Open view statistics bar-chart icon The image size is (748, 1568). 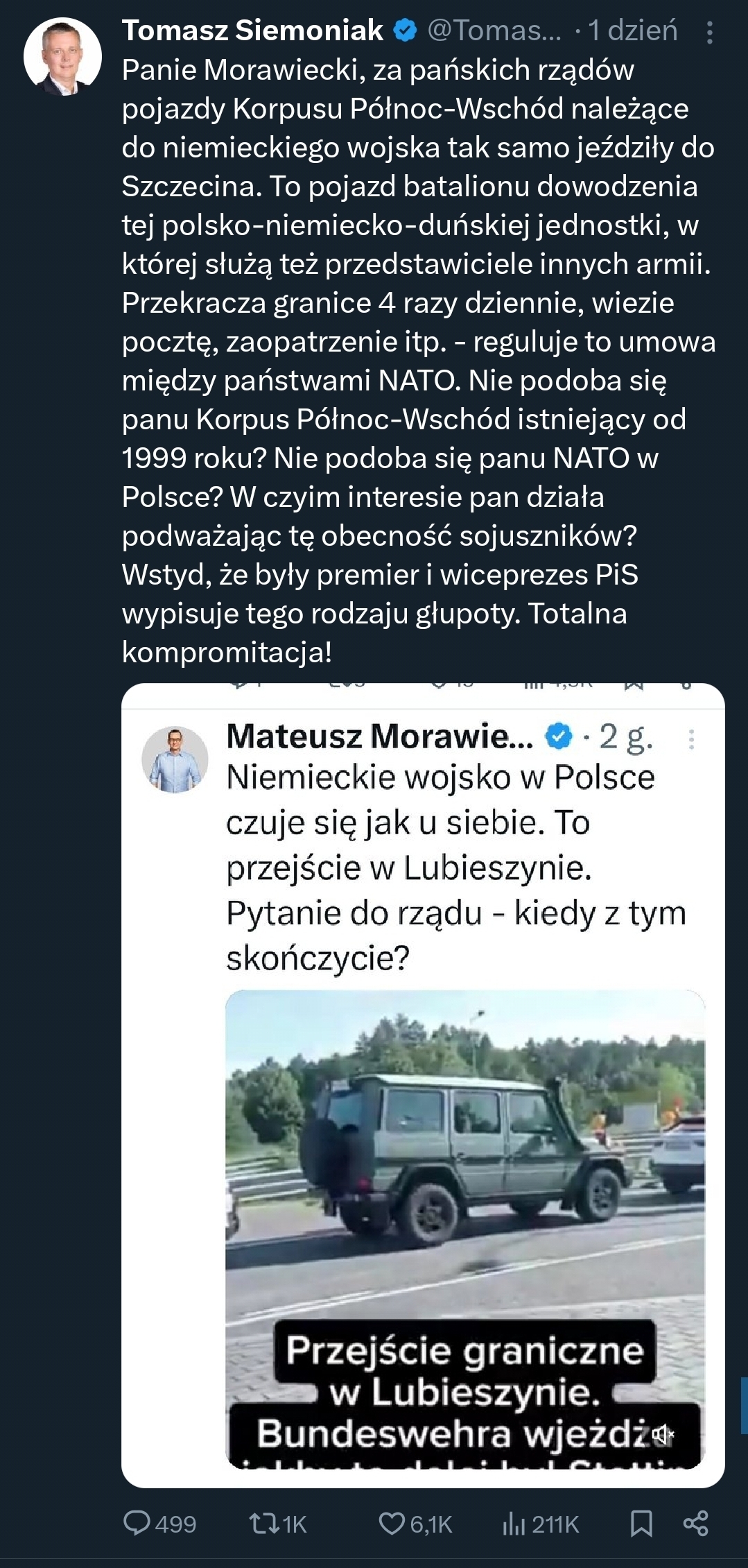tap(513, 1523)
